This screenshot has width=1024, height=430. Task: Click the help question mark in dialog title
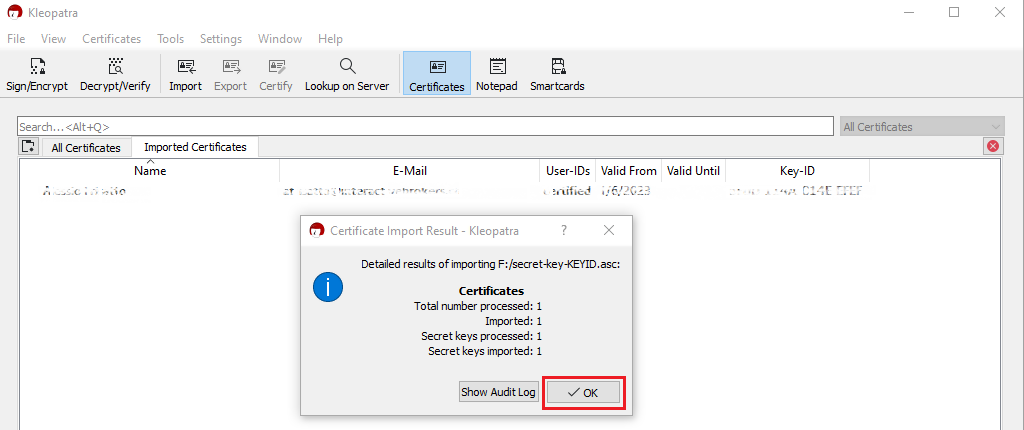564,230
